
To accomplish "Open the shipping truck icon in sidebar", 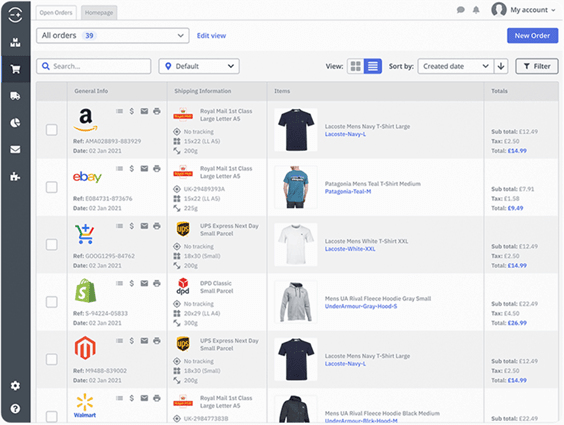I will (15, 96).
